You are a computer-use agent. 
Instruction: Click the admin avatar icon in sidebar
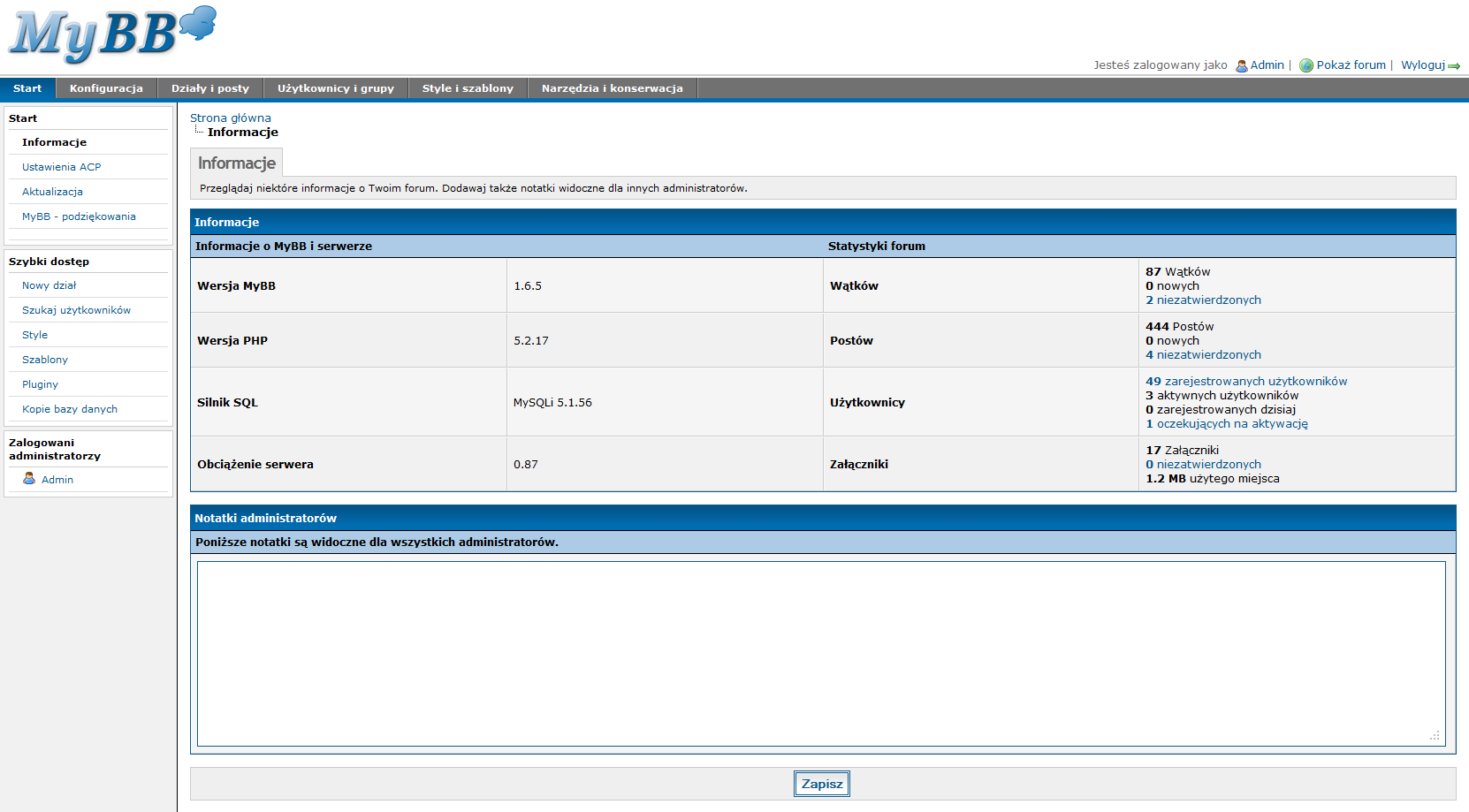pyautogui.click(x=29, y=479)
